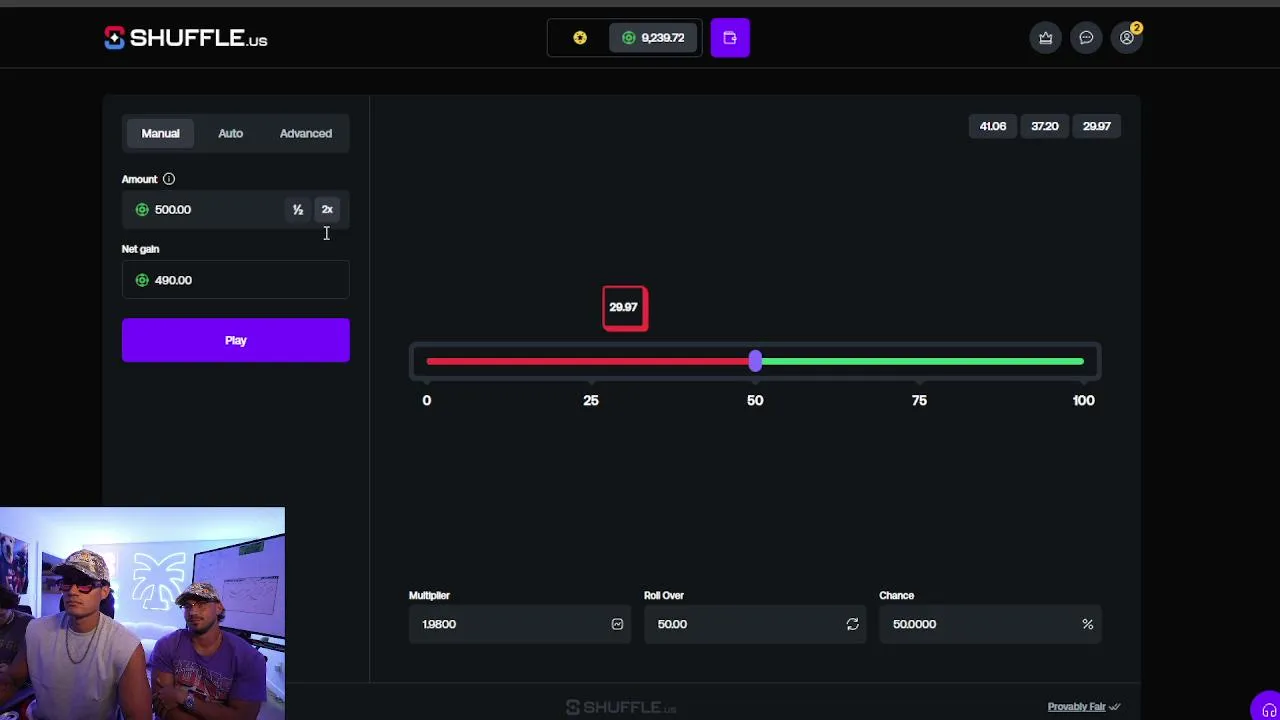Click the 29.97 result marker above slider

625,308
